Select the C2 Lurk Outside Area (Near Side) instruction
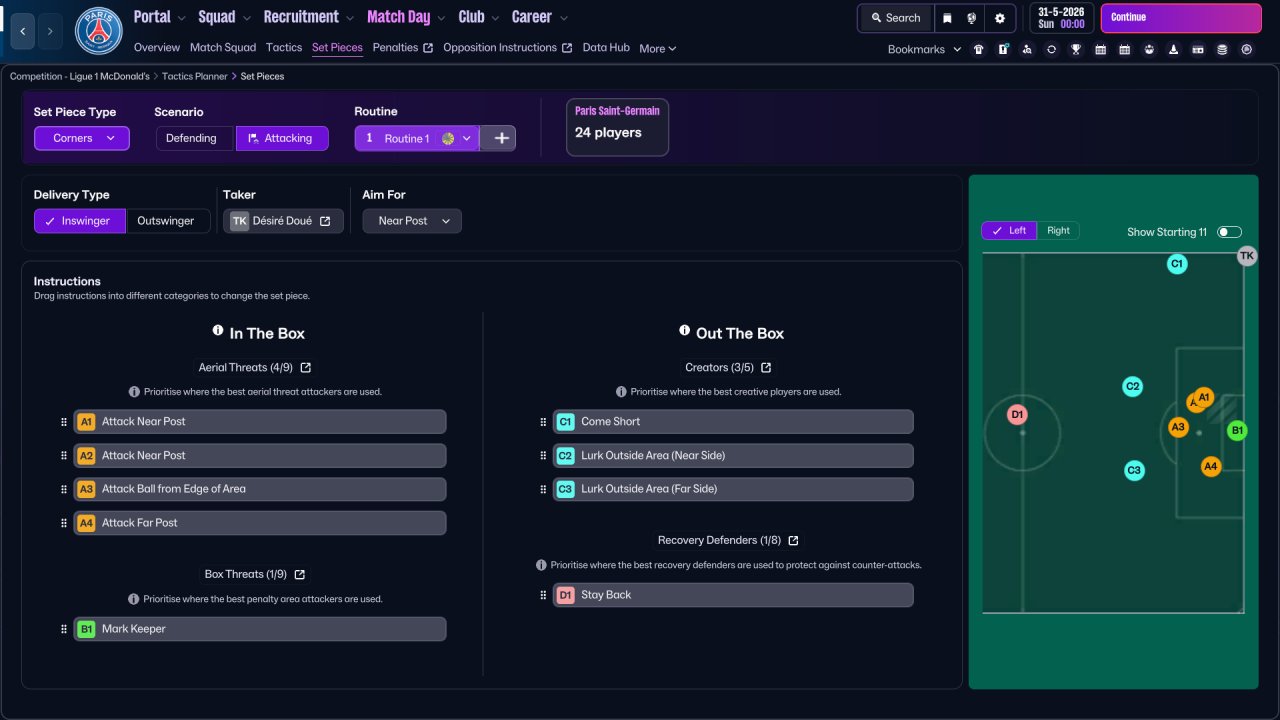Screen dimensions: 1280x720 pos(733,456)
